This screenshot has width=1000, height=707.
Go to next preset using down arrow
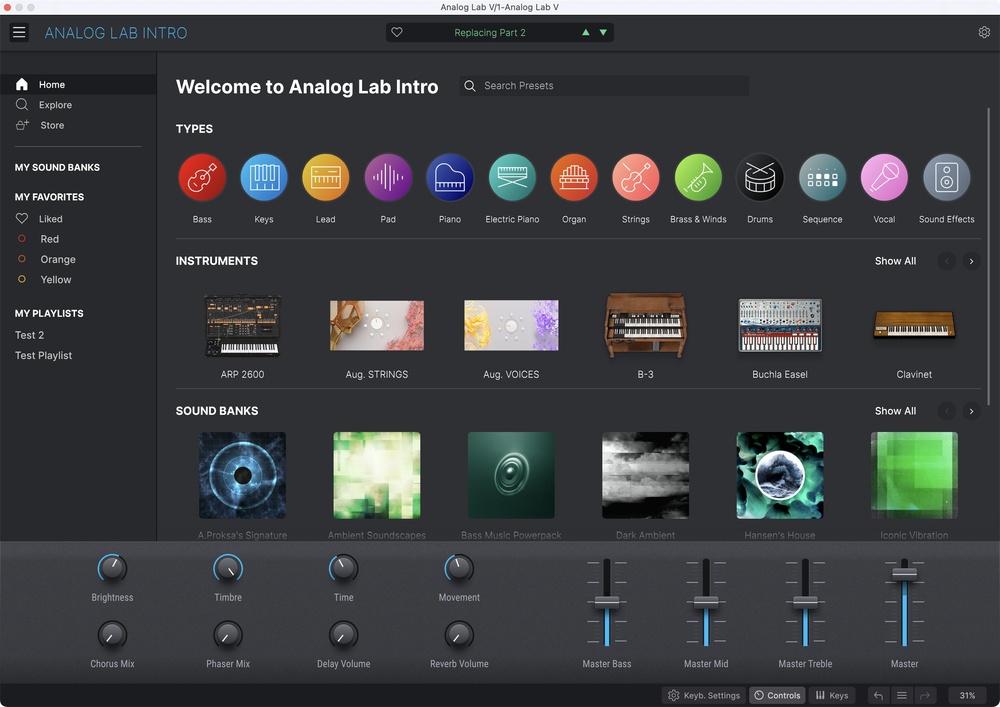click(x=603, y=33)
